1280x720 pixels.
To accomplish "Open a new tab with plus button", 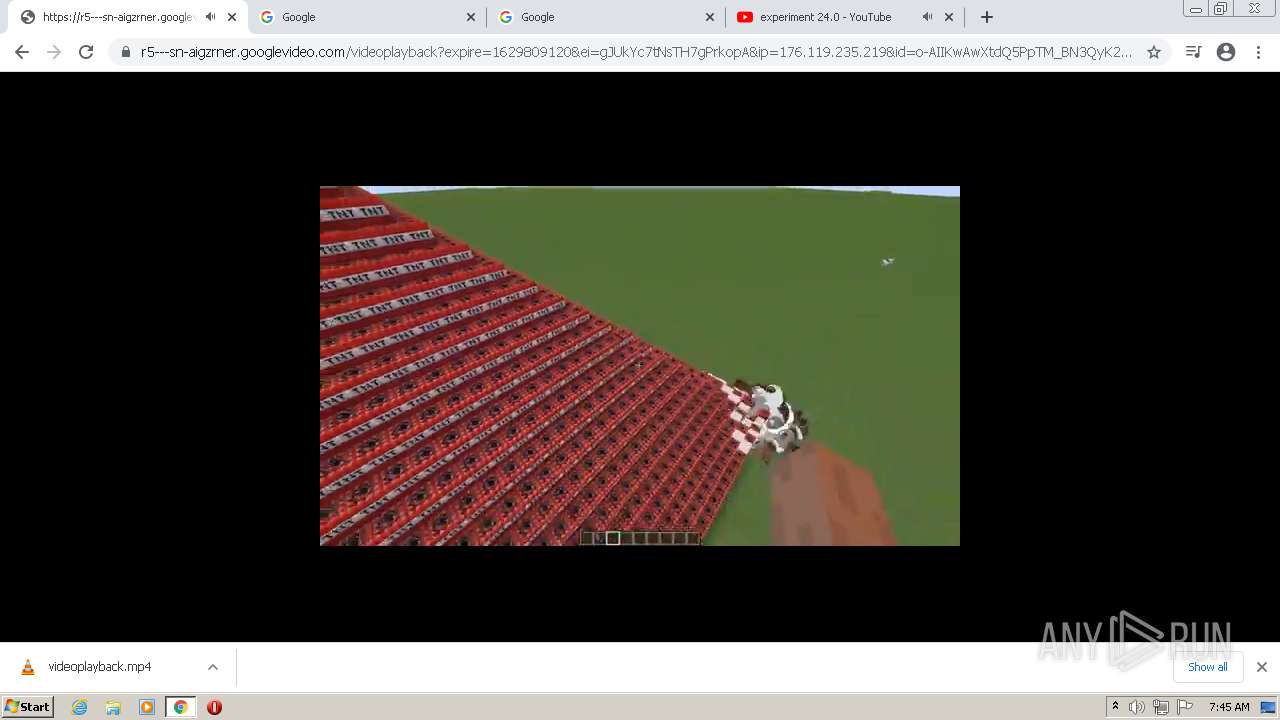I will coord(987,17).
